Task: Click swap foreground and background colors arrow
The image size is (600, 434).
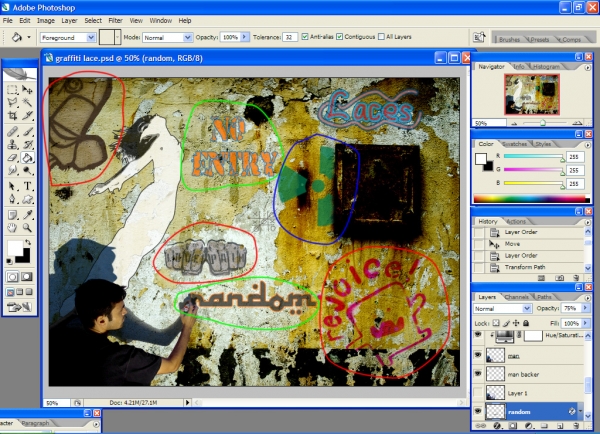Action: [x=28, y=242]
